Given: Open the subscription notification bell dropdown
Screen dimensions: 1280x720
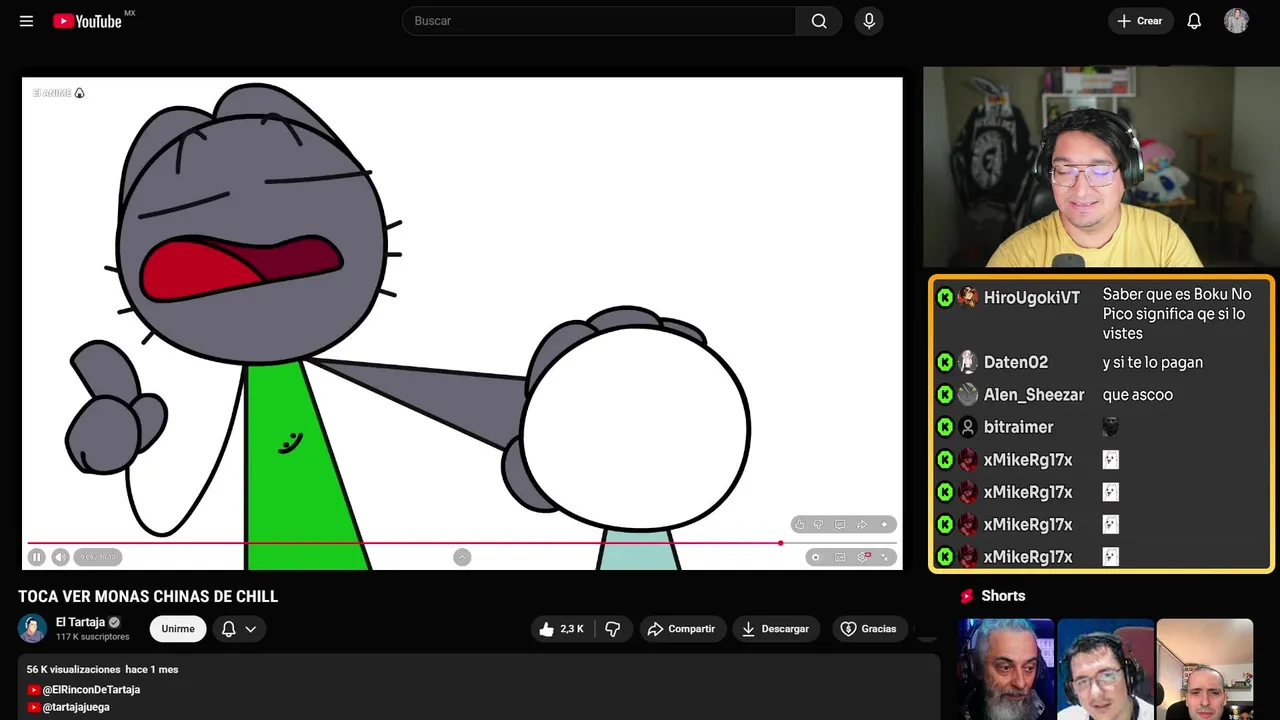Looking at the screenshot, I should pyautogui.click(x=239, y=629).
